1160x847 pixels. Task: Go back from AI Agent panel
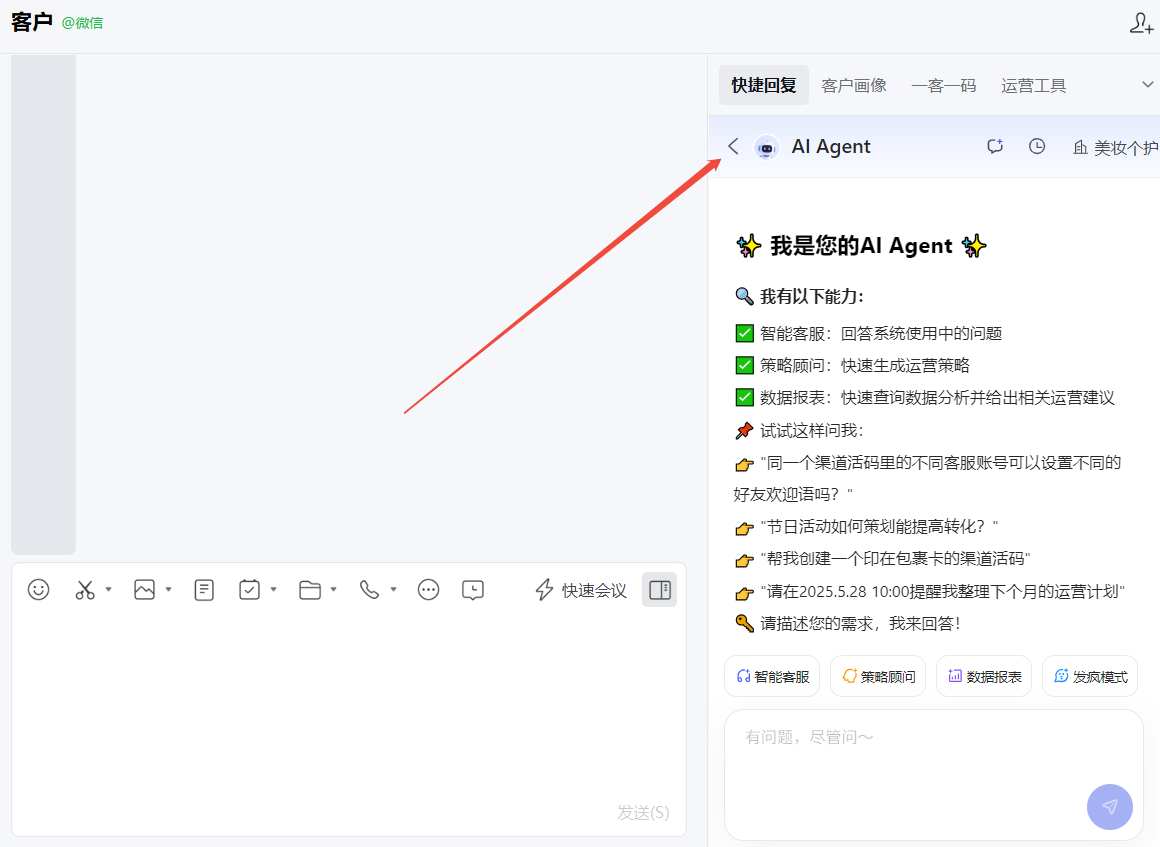click(x=733, y=147)
